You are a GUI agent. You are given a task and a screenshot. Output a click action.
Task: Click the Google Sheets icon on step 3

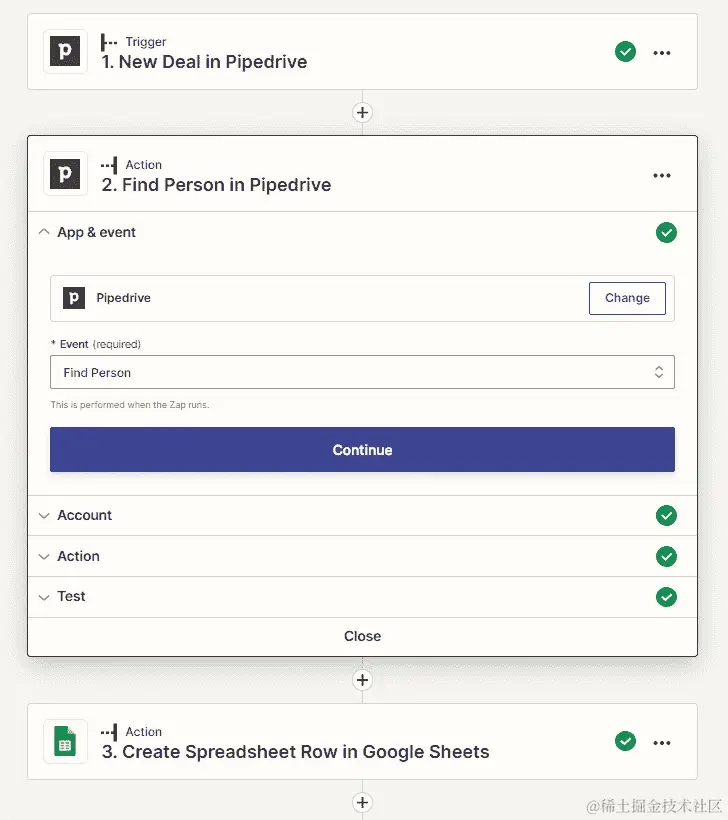point(65,742)
